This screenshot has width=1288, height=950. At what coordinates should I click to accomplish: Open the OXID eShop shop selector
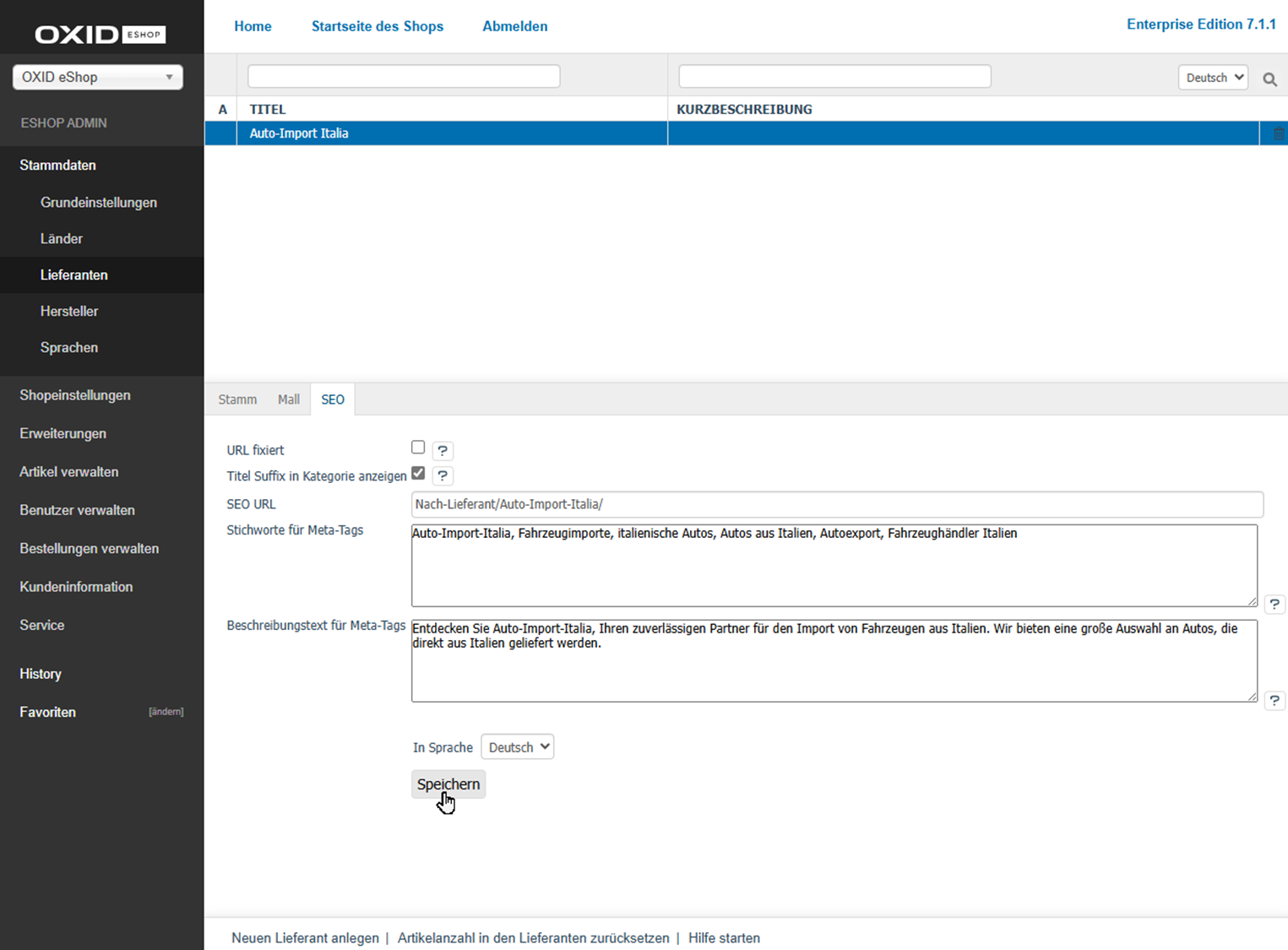(x=98, y=77)
